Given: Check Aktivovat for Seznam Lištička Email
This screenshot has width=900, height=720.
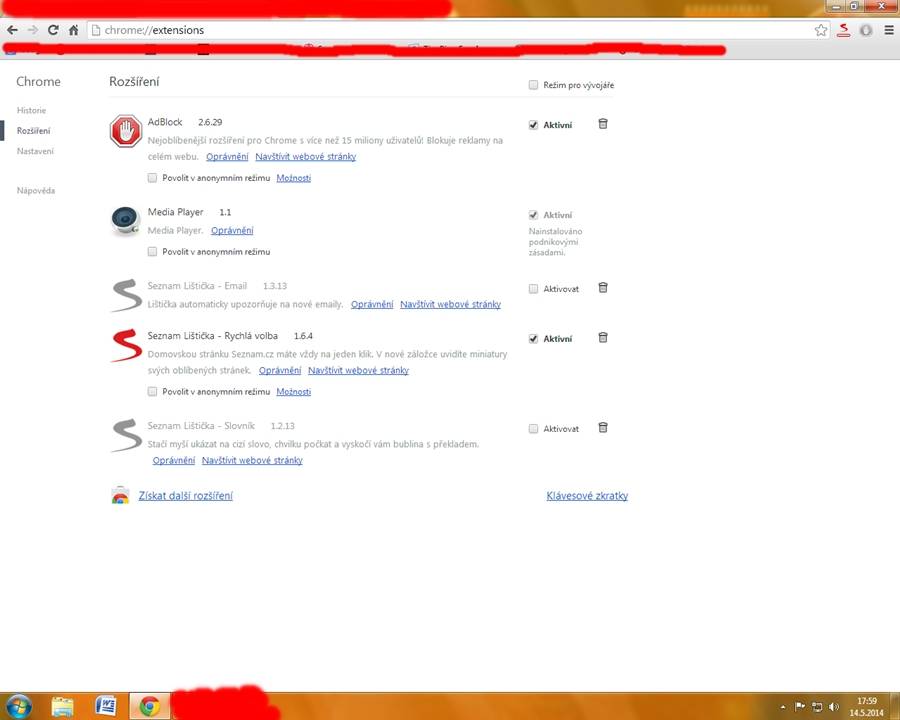Looking at the screenshot, I should (533, 289).
